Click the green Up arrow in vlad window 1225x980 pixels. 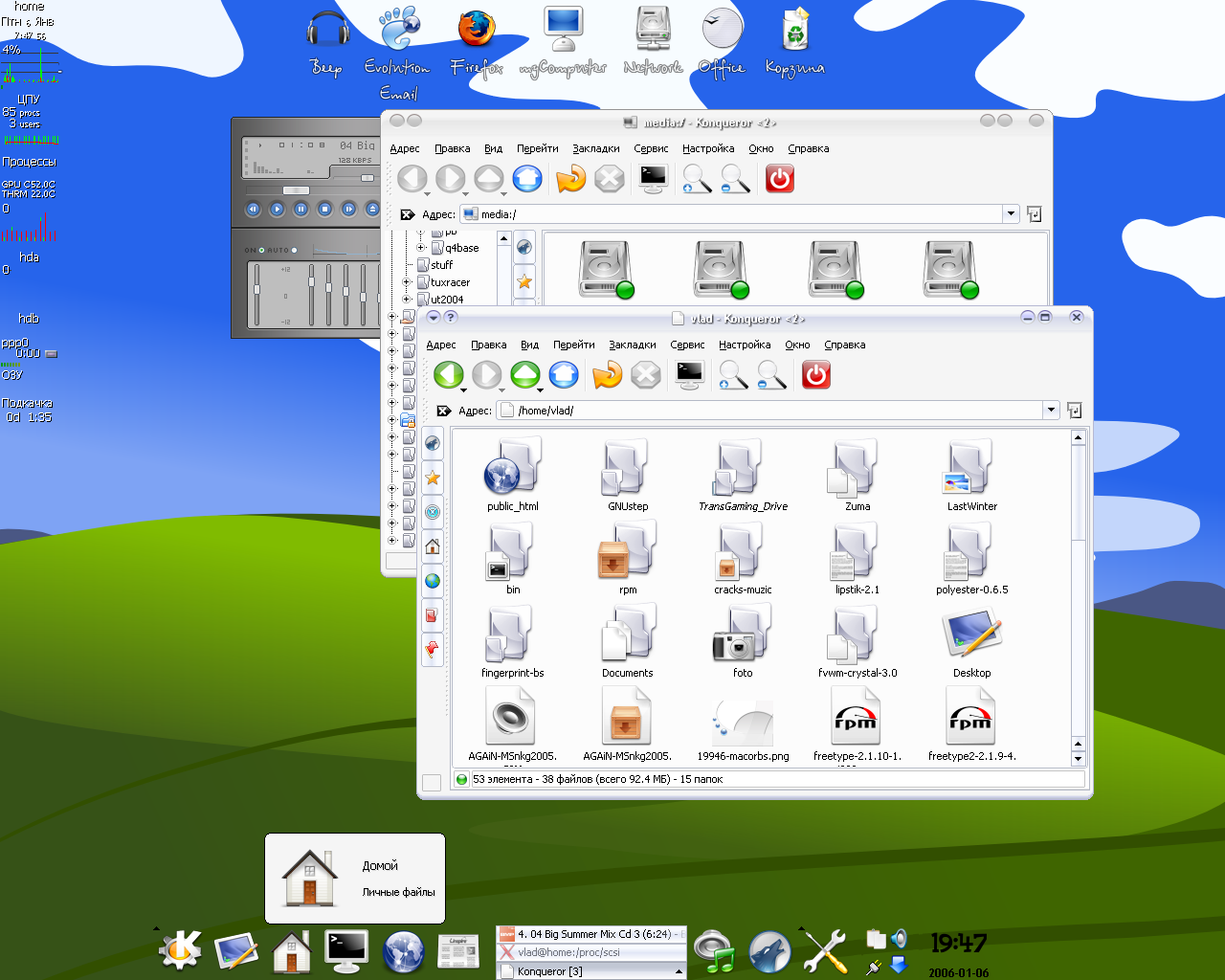[524, 374]
